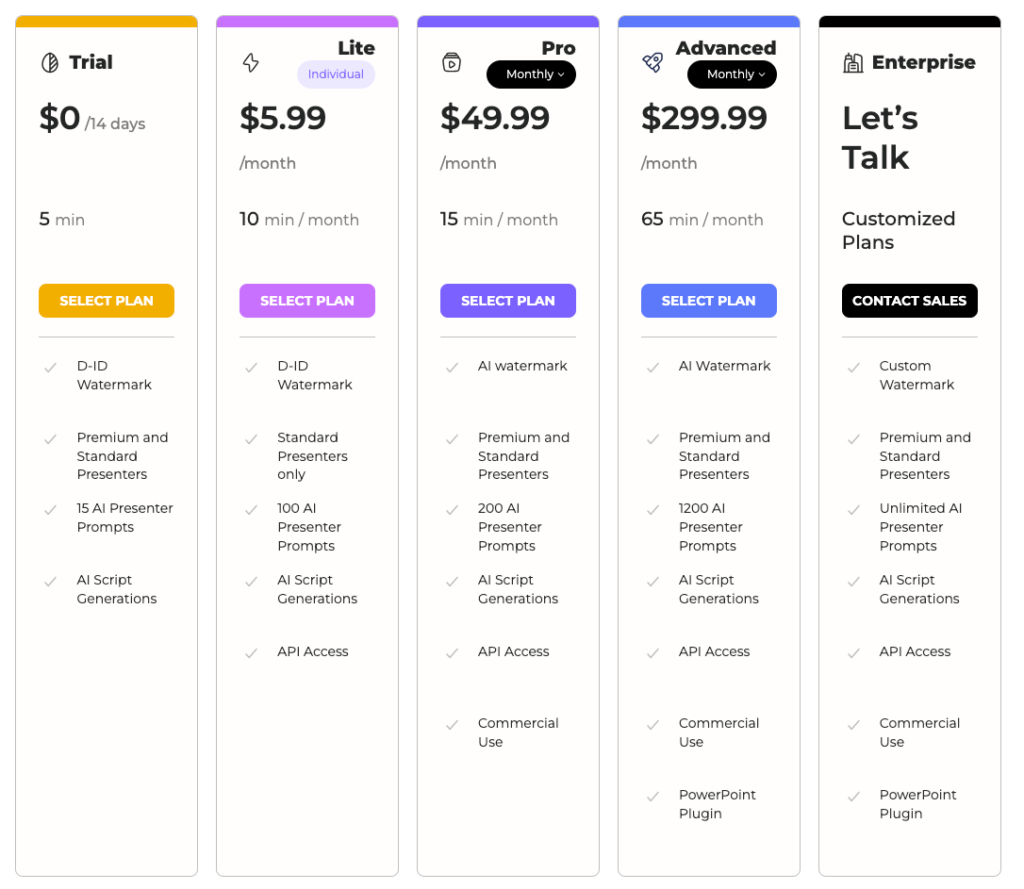Screen dimensions: 1024x889
Task: Click the lightning bolt Lite plan icon
Action: (251, 63)
